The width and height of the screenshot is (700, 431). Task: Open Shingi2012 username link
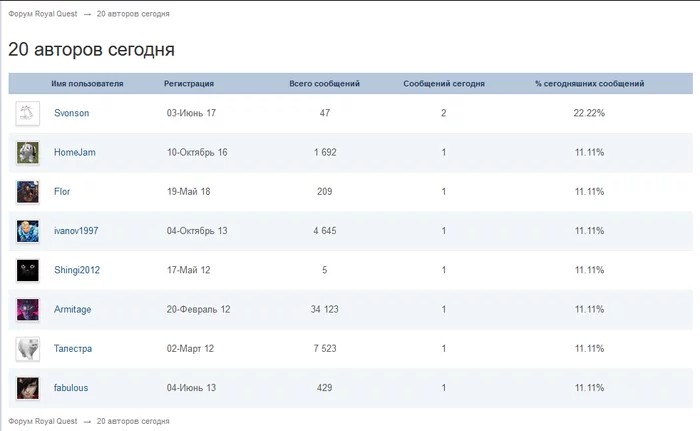[77, 270]
